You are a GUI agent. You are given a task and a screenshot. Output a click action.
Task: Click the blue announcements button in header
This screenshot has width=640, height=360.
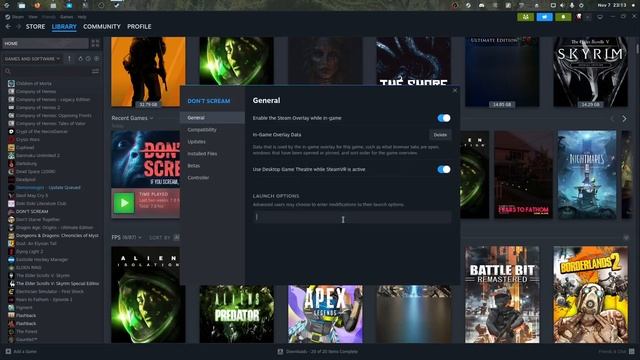pos(544,17)
